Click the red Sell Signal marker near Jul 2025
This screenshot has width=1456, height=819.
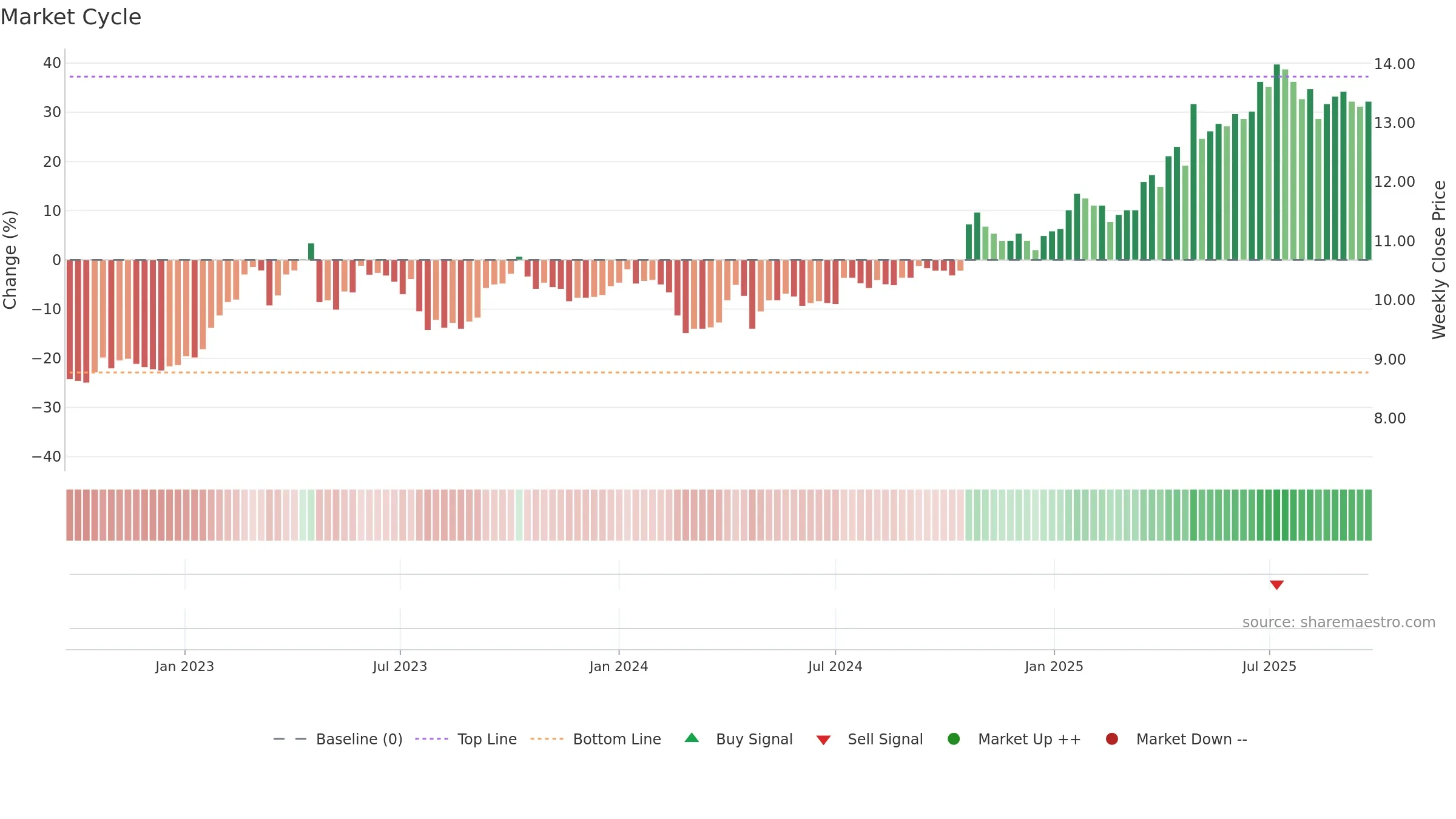tap(1276, 585)
